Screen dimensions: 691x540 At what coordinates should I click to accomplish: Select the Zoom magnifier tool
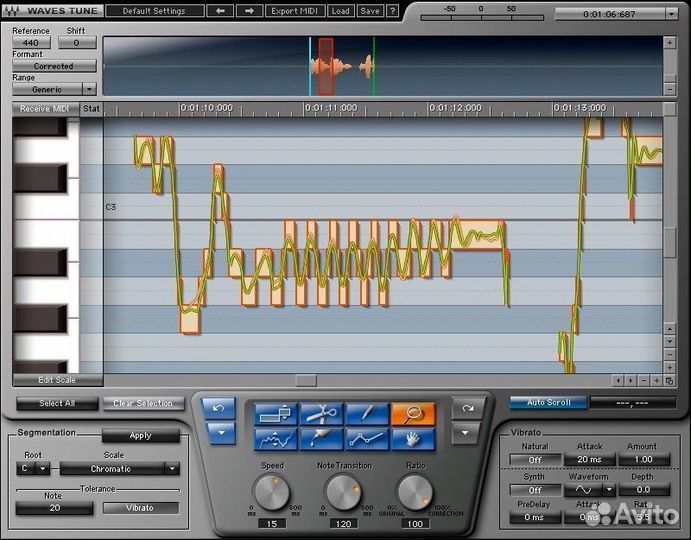[x=413, y=413]
